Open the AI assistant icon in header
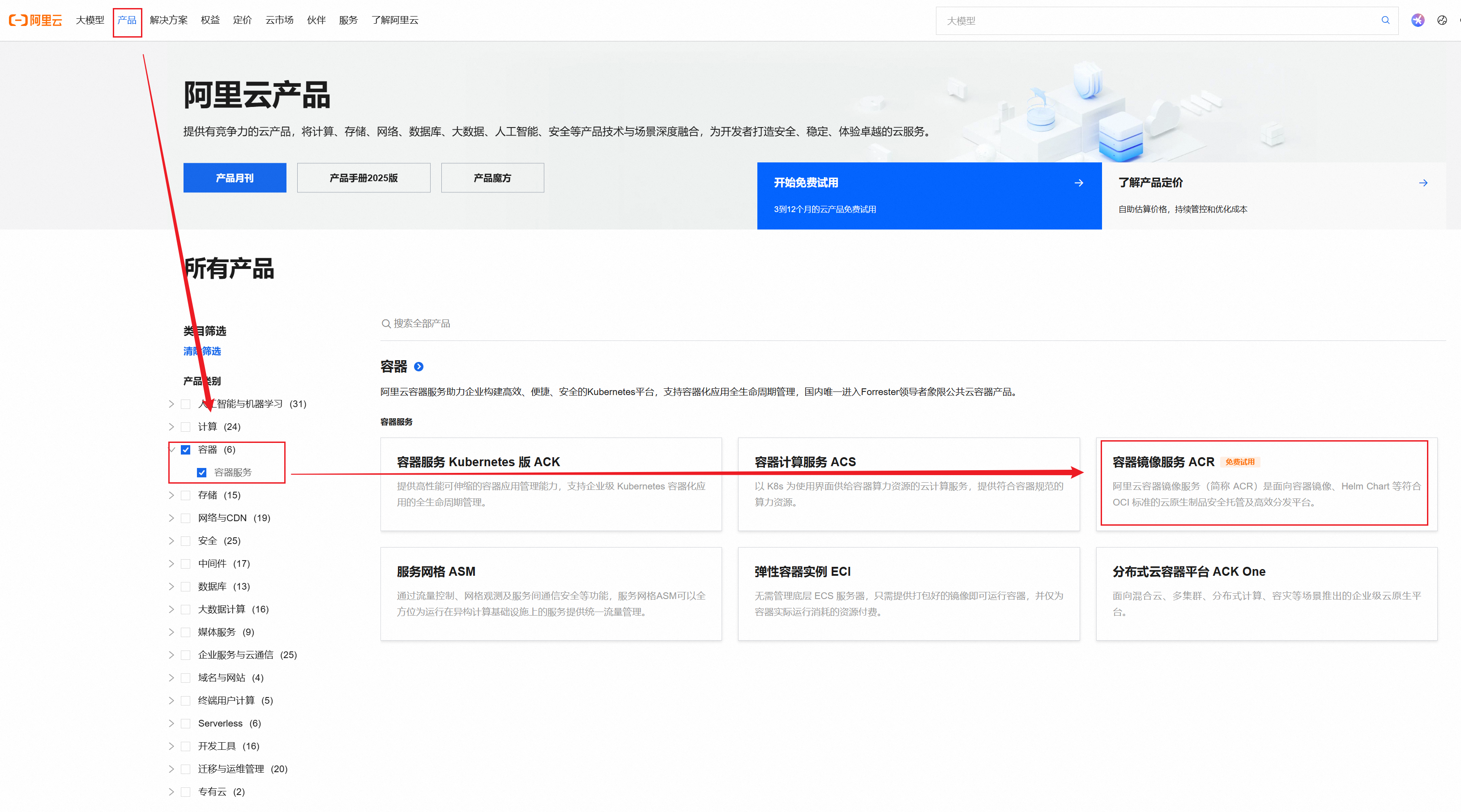Viewport: 1461px width, 812px height. 1417,21
